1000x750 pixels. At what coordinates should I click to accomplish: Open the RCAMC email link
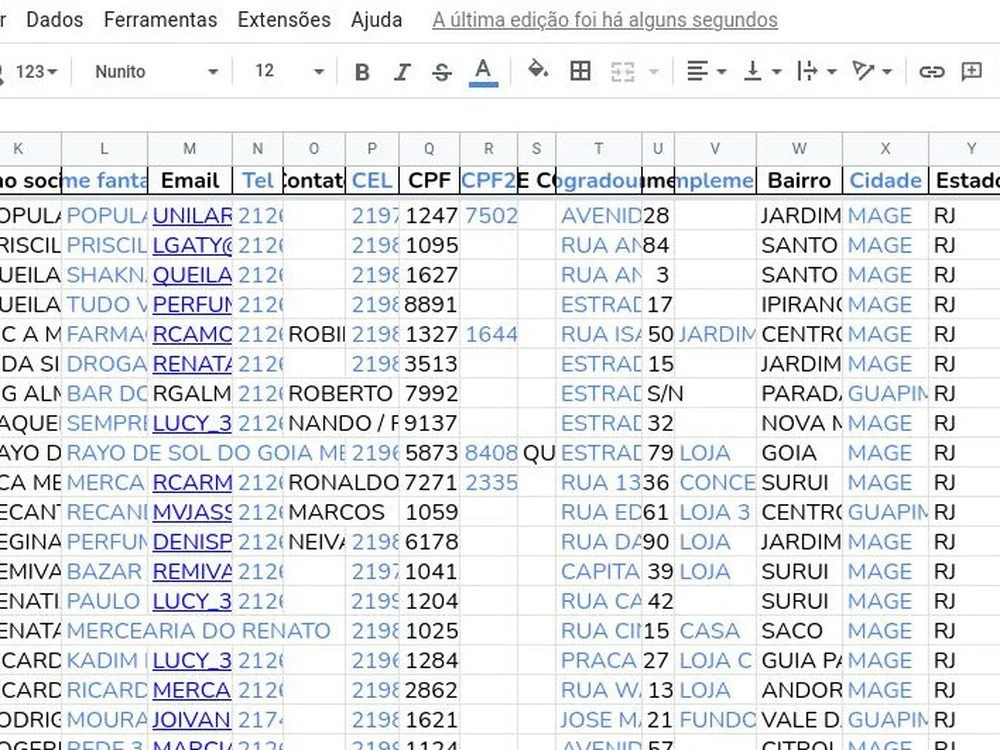pyautogui.click(x=192, y=334)
